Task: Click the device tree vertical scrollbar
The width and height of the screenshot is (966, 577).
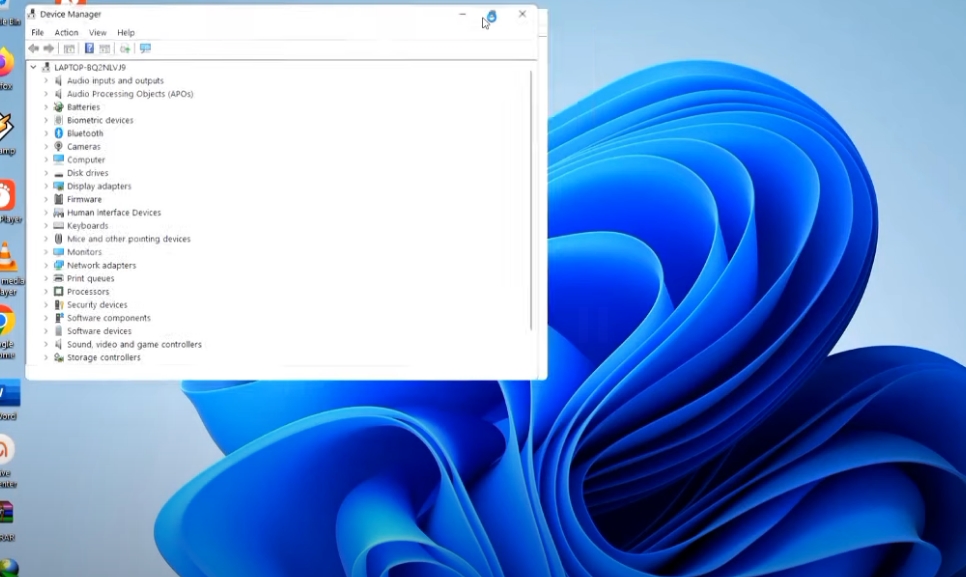Action: (531, 200)
